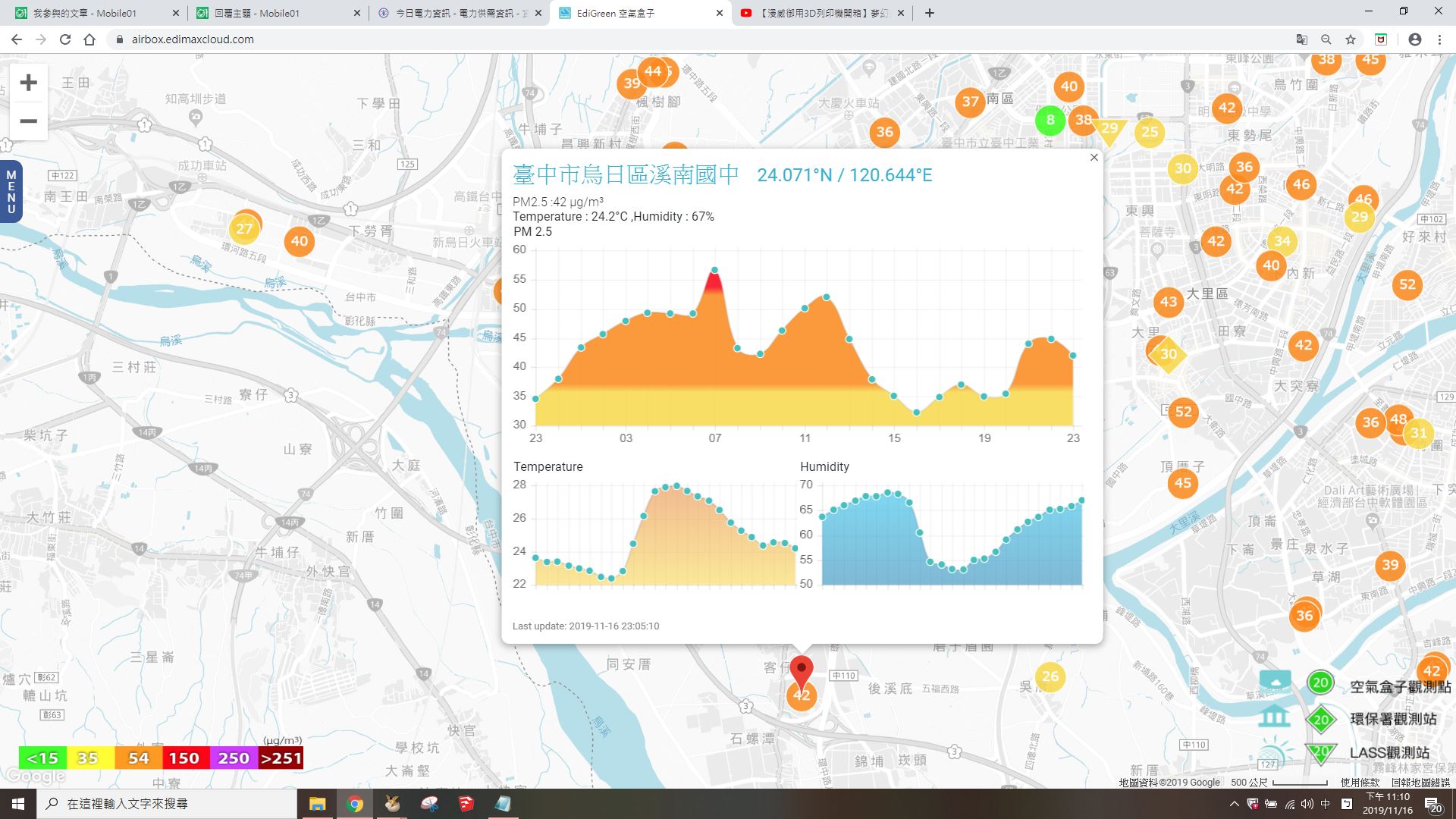Click the Last update timestamp text
Screen dimensions: 1456x819
point(585,626)
